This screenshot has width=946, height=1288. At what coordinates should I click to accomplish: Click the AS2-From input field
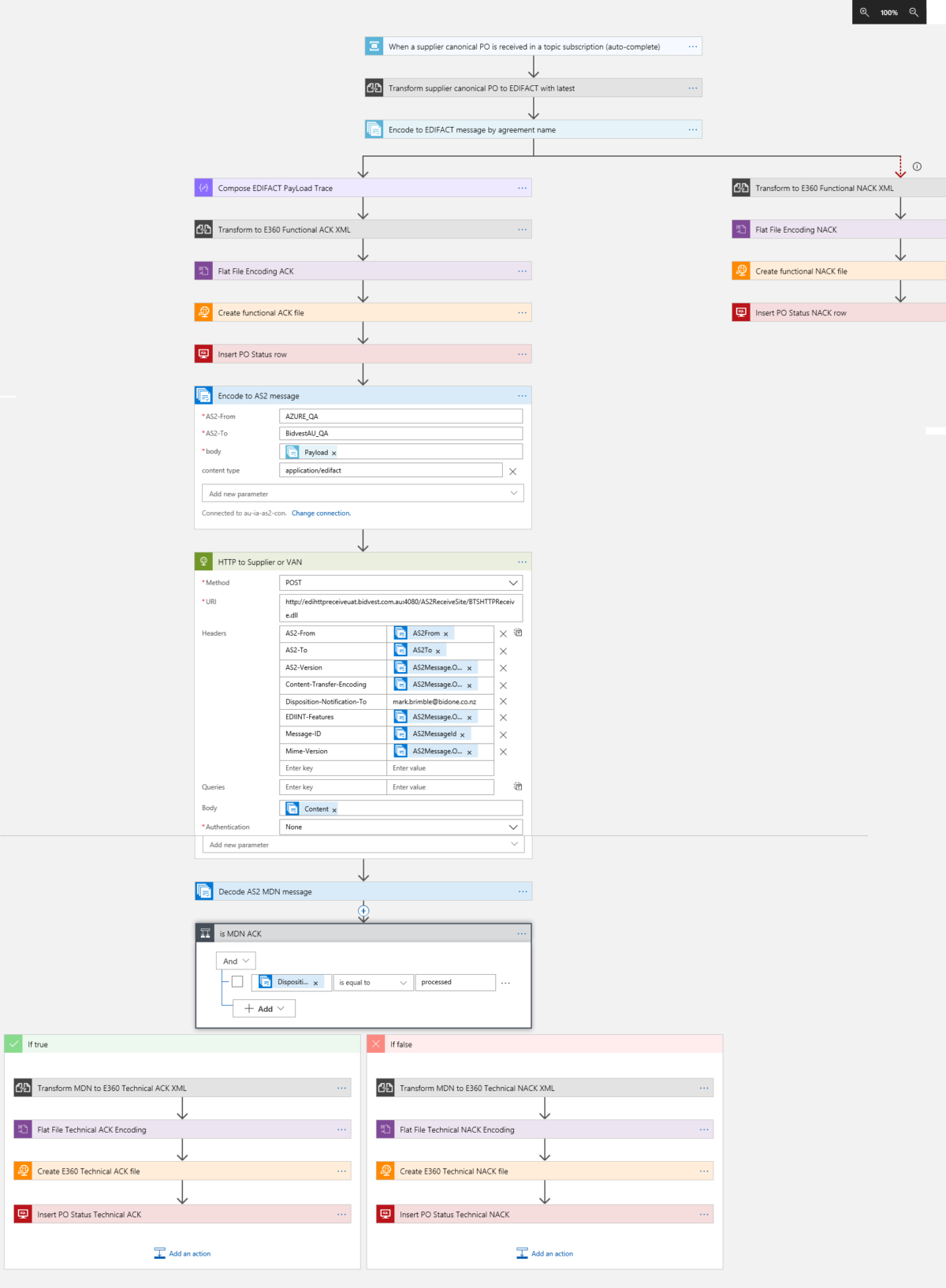pos(400,416)
